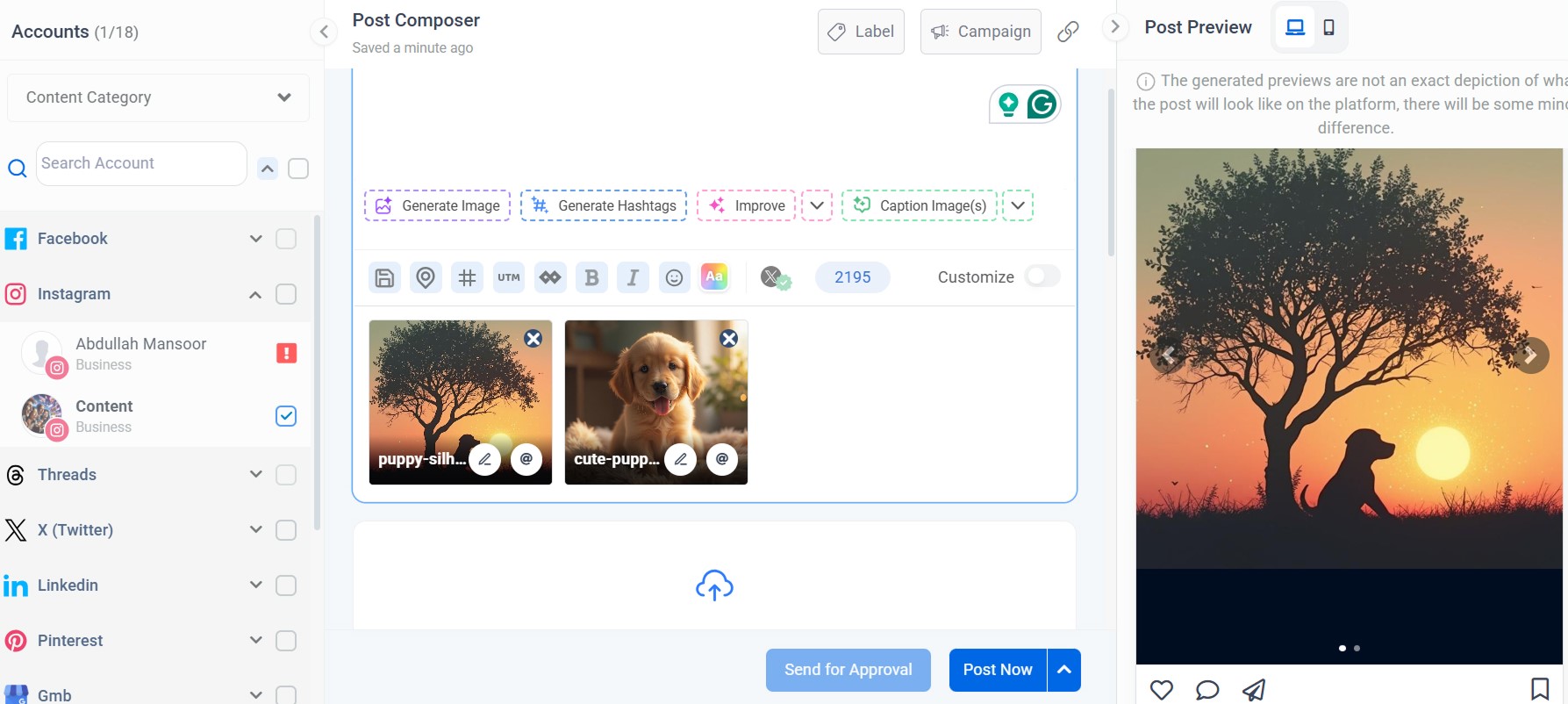
Task: Toggle the Customize switch
Action: point(1042,277)
